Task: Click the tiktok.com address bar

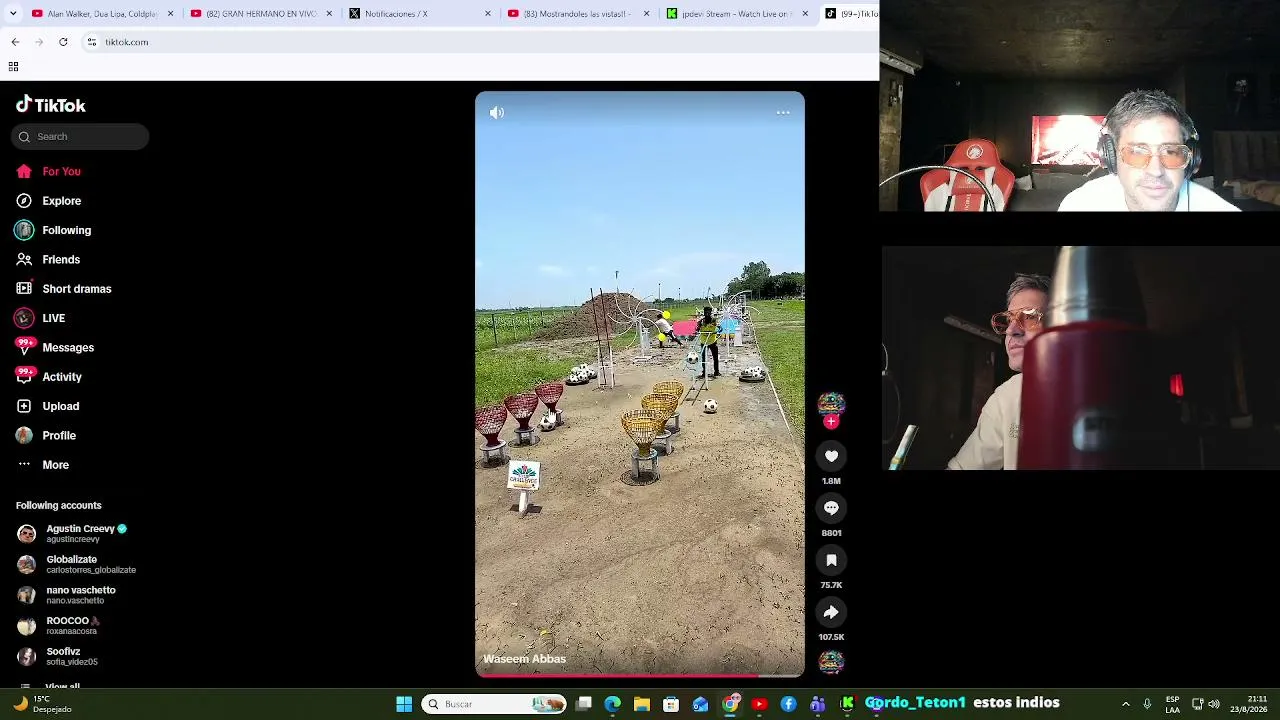Action: pos(480,42)
